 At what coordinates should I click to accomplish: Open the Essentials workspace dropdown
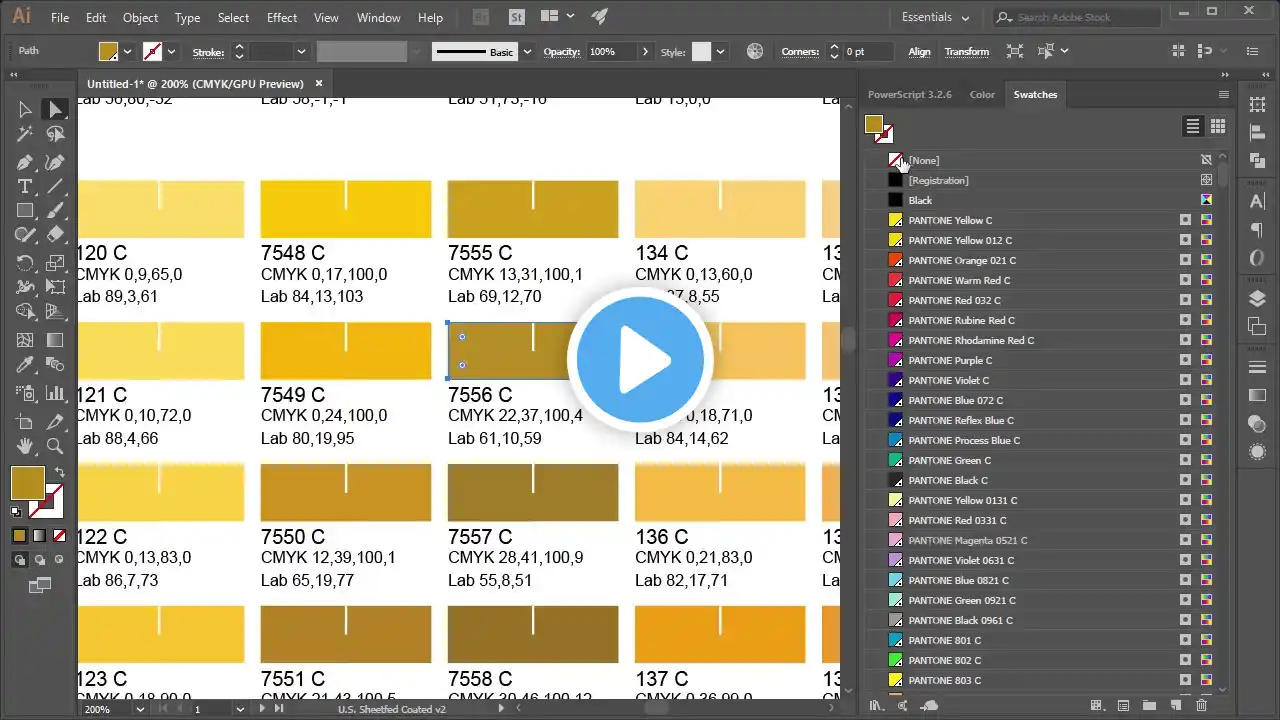tap(935, 17)
